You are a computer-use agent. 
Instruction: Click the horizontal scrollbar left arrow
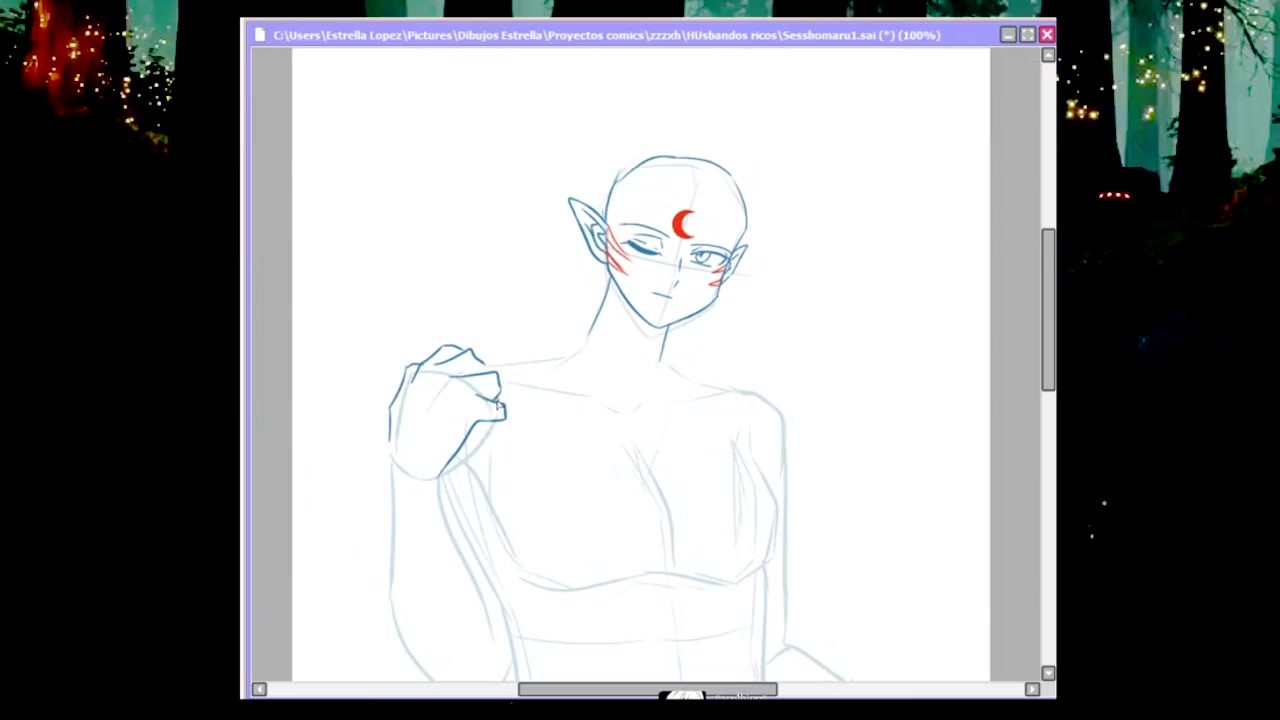(259, 689)
